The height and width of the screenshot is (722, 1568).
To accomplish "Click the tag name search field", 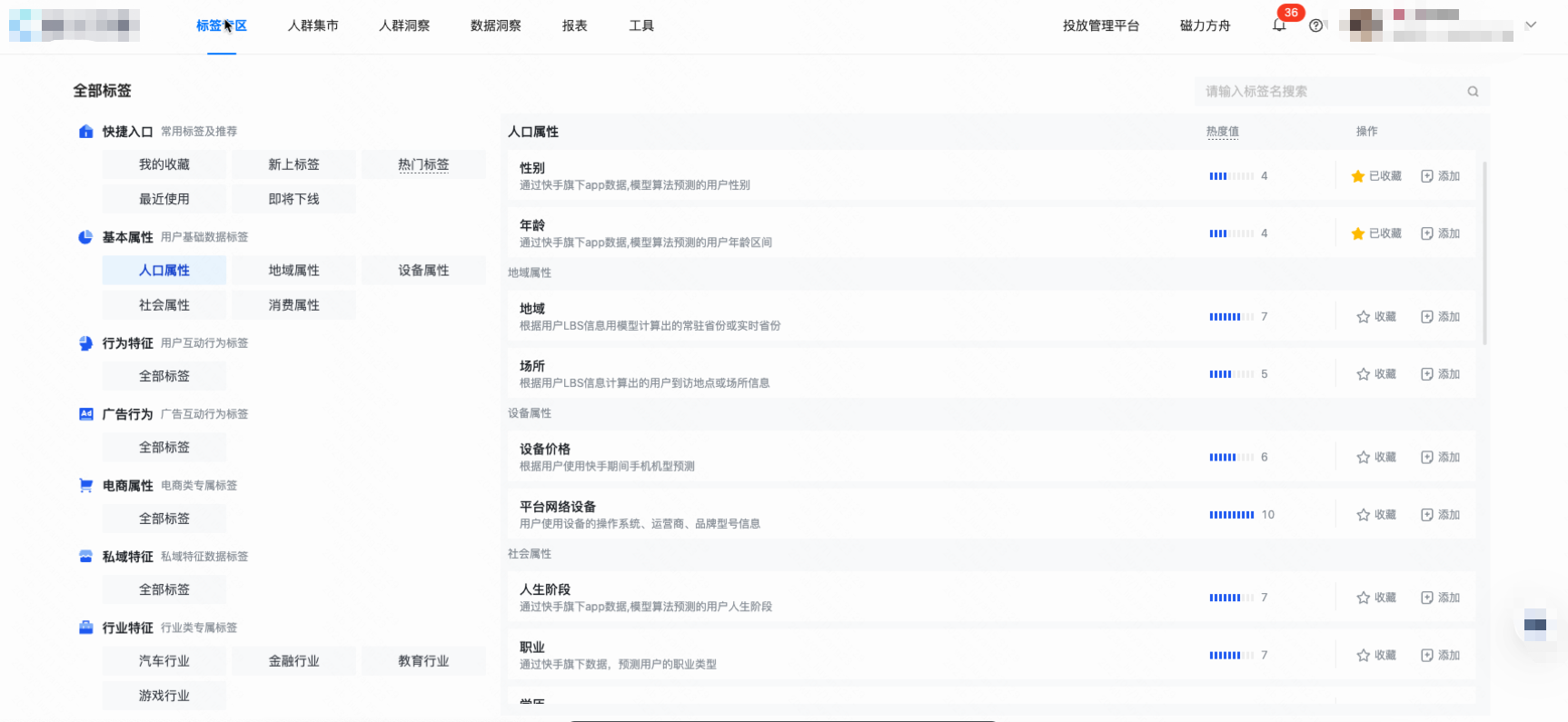I will (x=1331, y=92).
